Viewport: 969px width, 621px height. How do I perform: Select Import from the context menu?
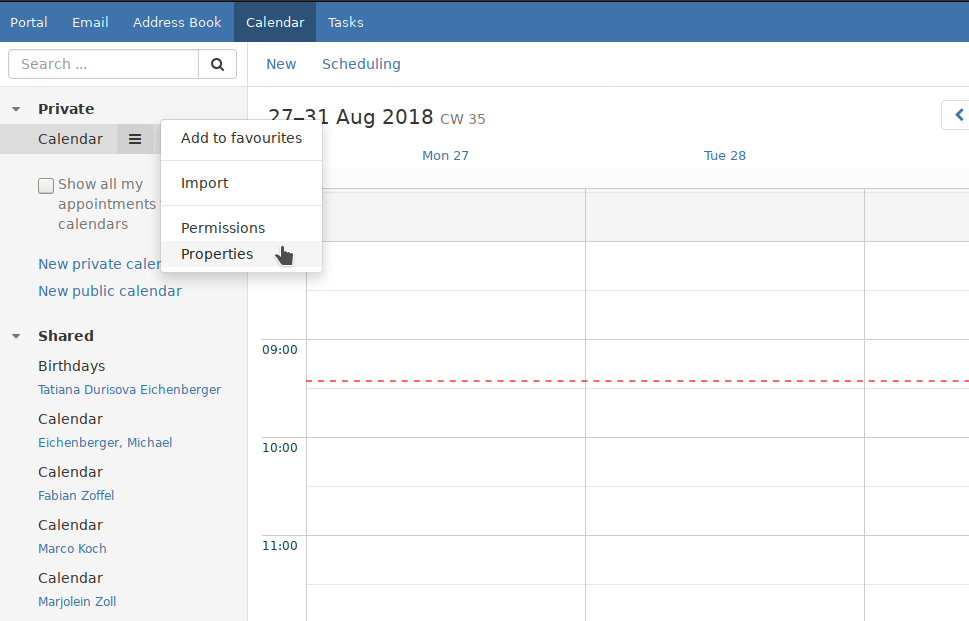click(x=205, y=183)
